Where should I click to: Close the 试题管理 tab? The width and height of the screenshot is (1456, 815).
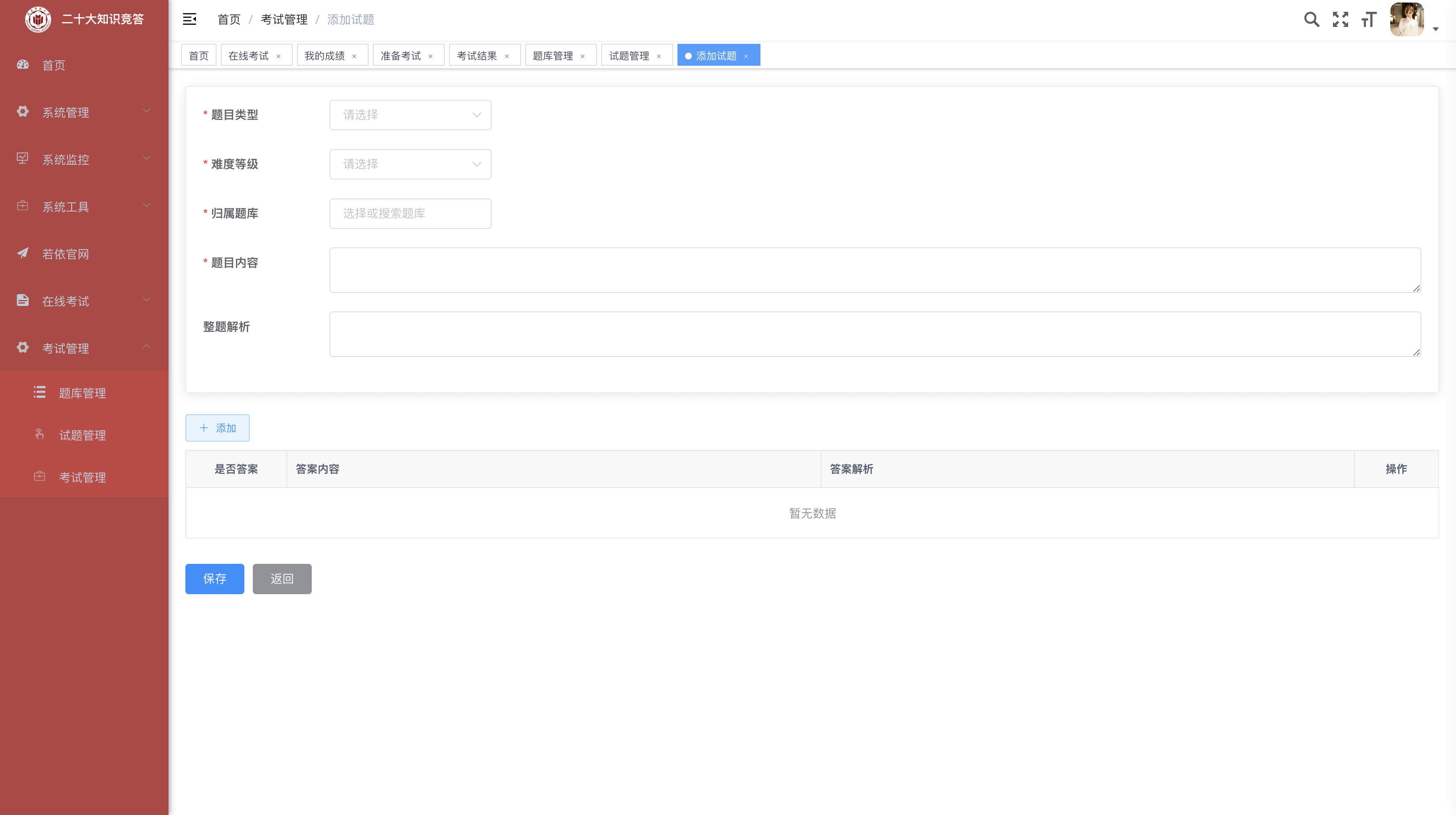[658, 56]
